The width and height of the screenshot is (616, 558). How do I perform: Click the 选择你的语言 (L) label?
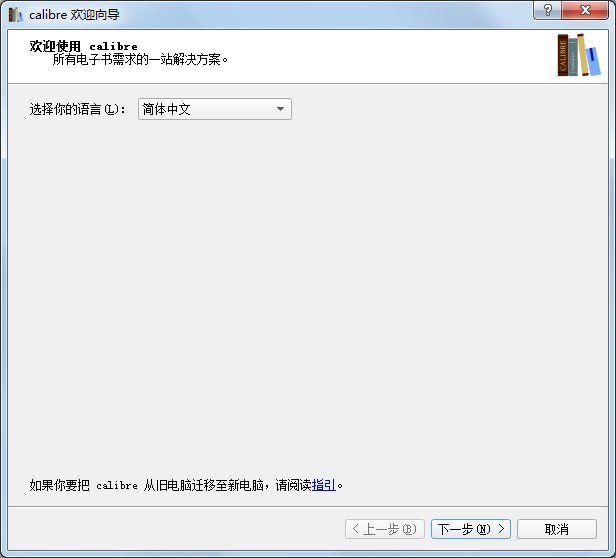point(77,109)
